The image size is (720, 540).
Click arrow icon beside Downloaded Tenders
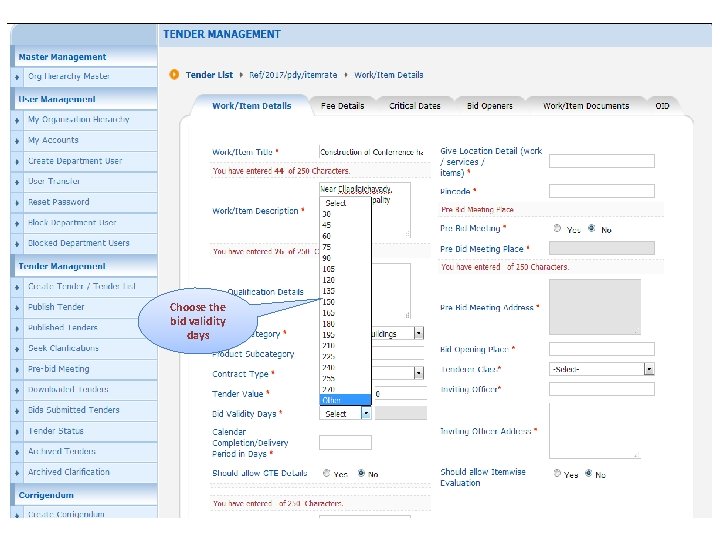click(17, 391)
